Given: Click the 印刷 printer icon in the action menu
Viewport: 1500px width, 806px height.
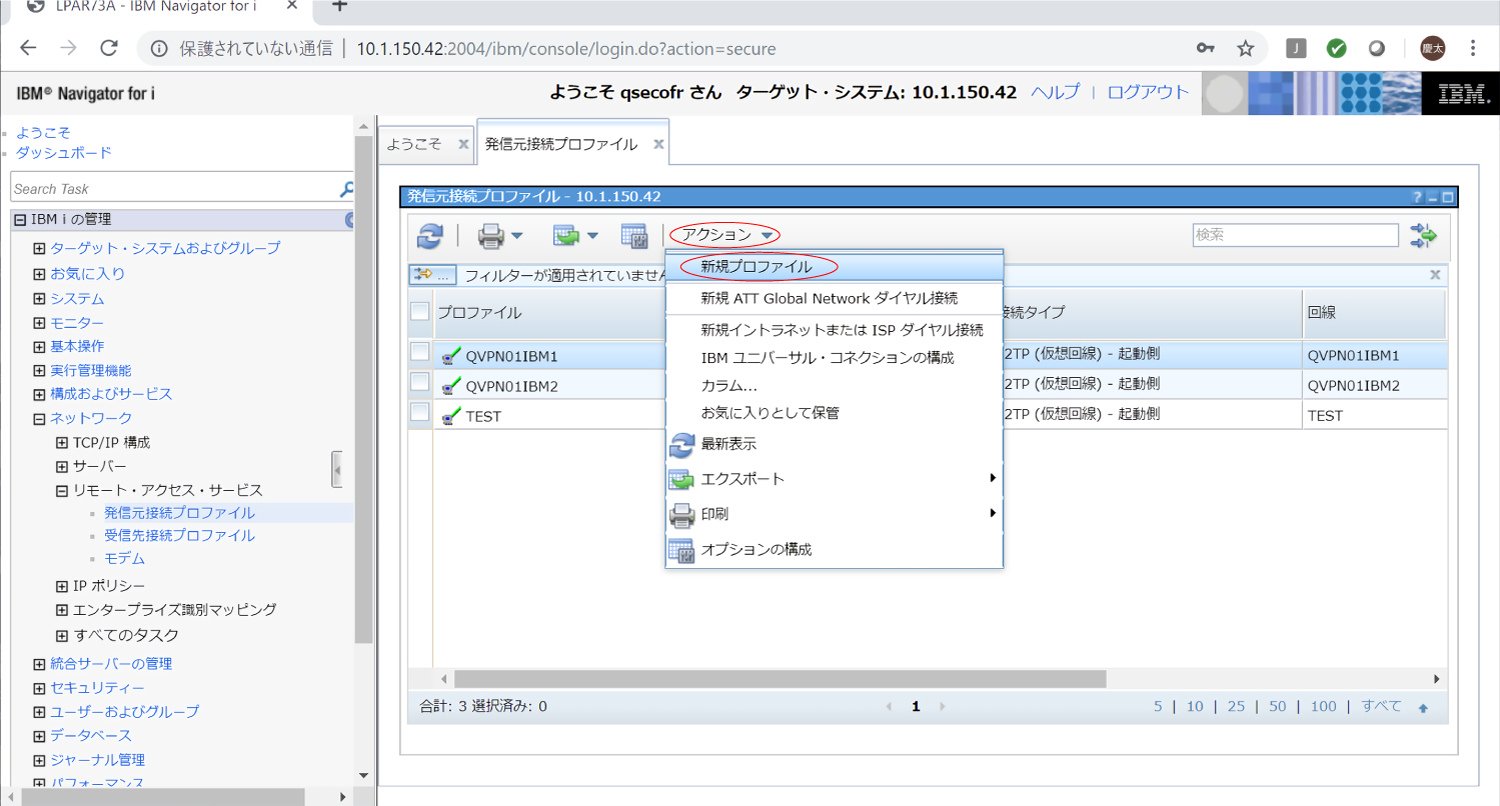Looking at the screenshot, I should point(681,515).
